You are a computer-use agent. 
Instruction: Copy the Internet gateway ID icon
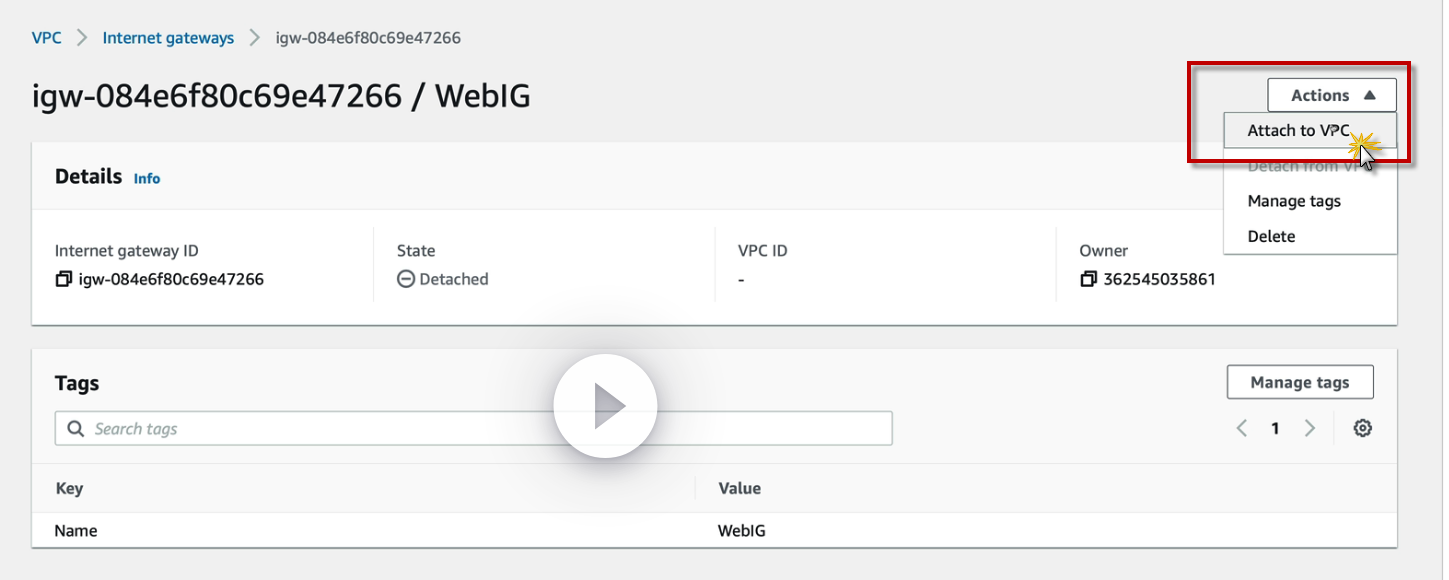64,280
